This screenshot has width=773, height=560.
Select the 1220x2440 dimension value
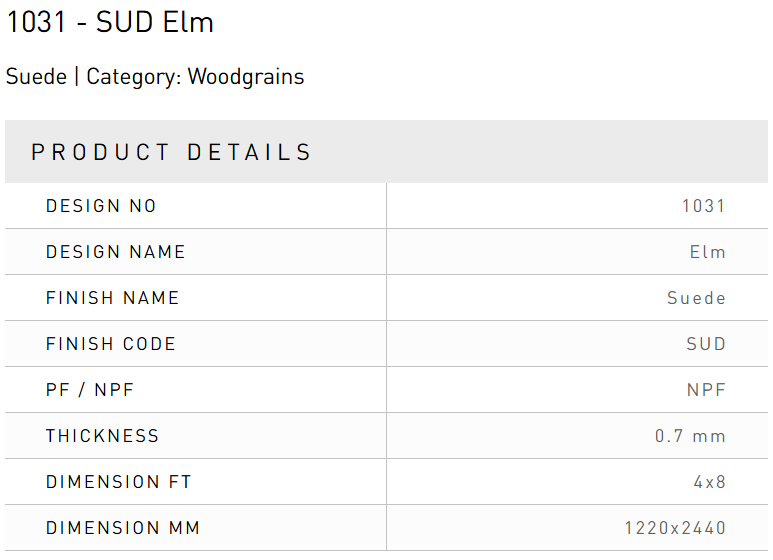coord(675,528)
